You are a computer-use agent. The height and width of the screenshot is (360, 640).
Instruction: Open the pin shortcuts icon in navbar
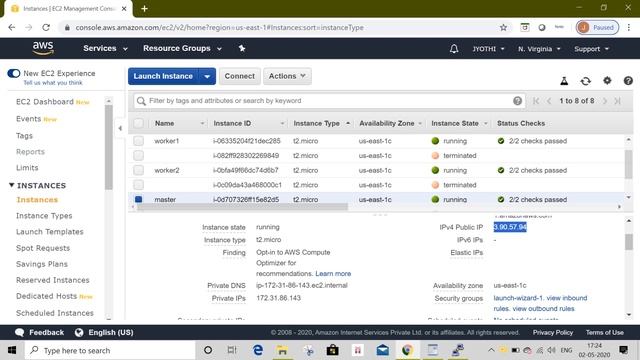(x=242, y=49)
